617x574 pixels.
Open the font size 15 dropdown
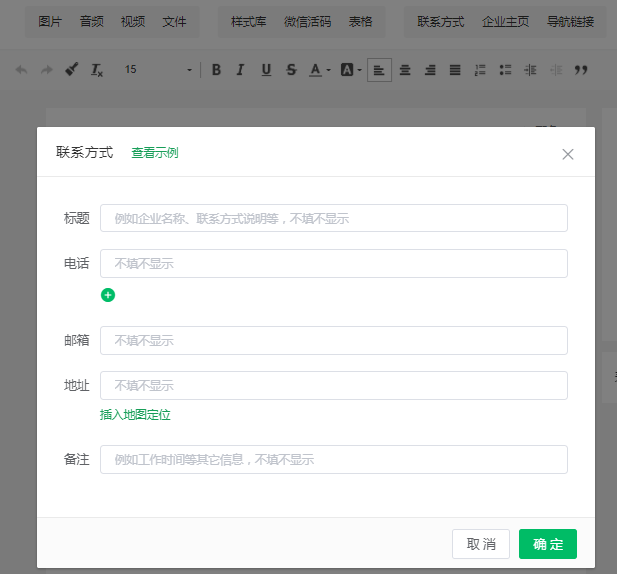point(190,70)
